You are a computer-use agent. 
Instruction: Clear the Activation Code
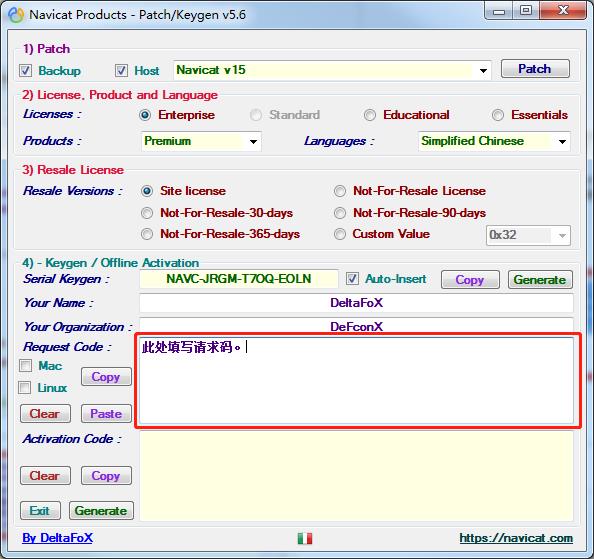click(45, 476)
